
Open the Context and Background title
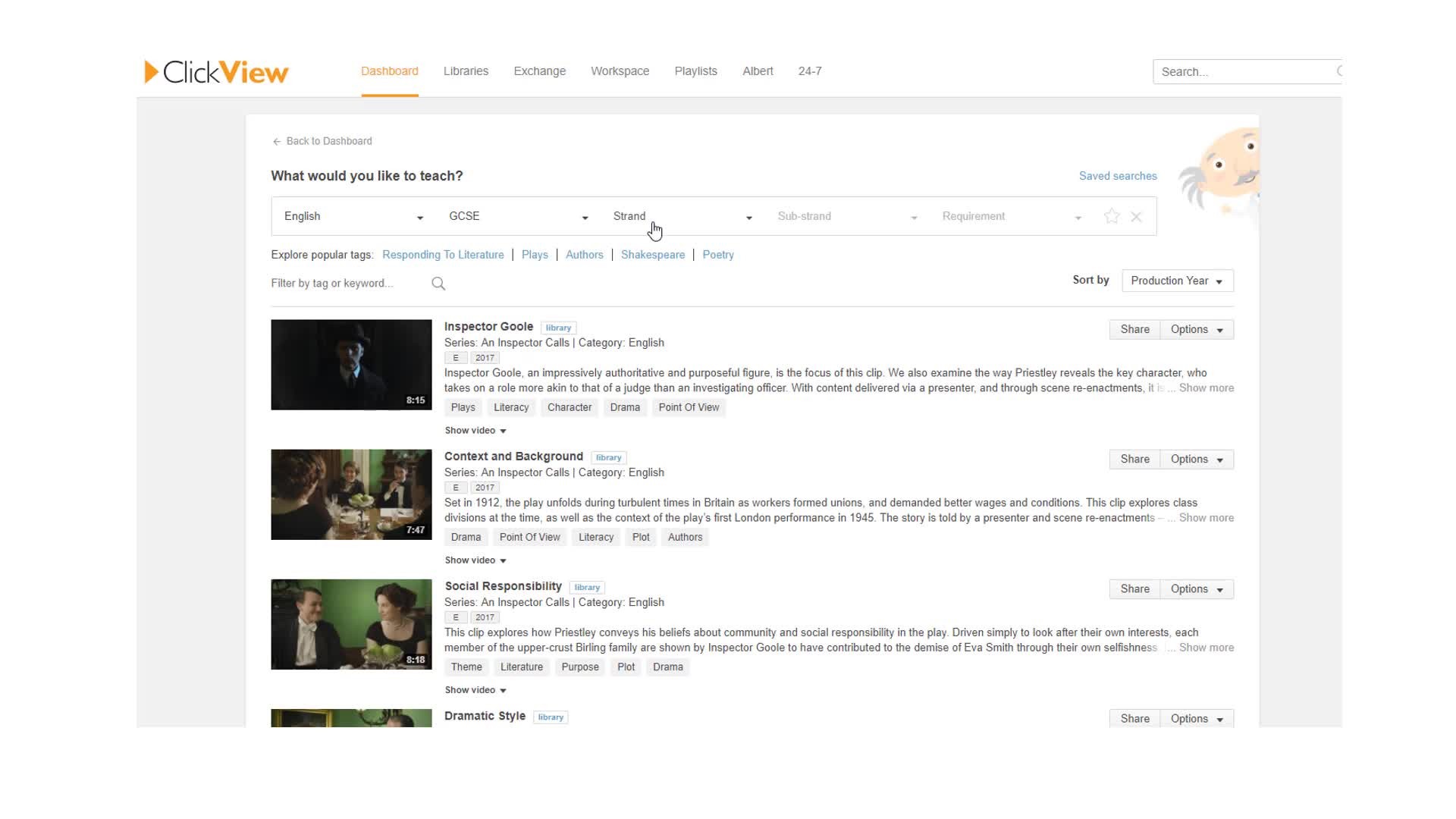513,457
